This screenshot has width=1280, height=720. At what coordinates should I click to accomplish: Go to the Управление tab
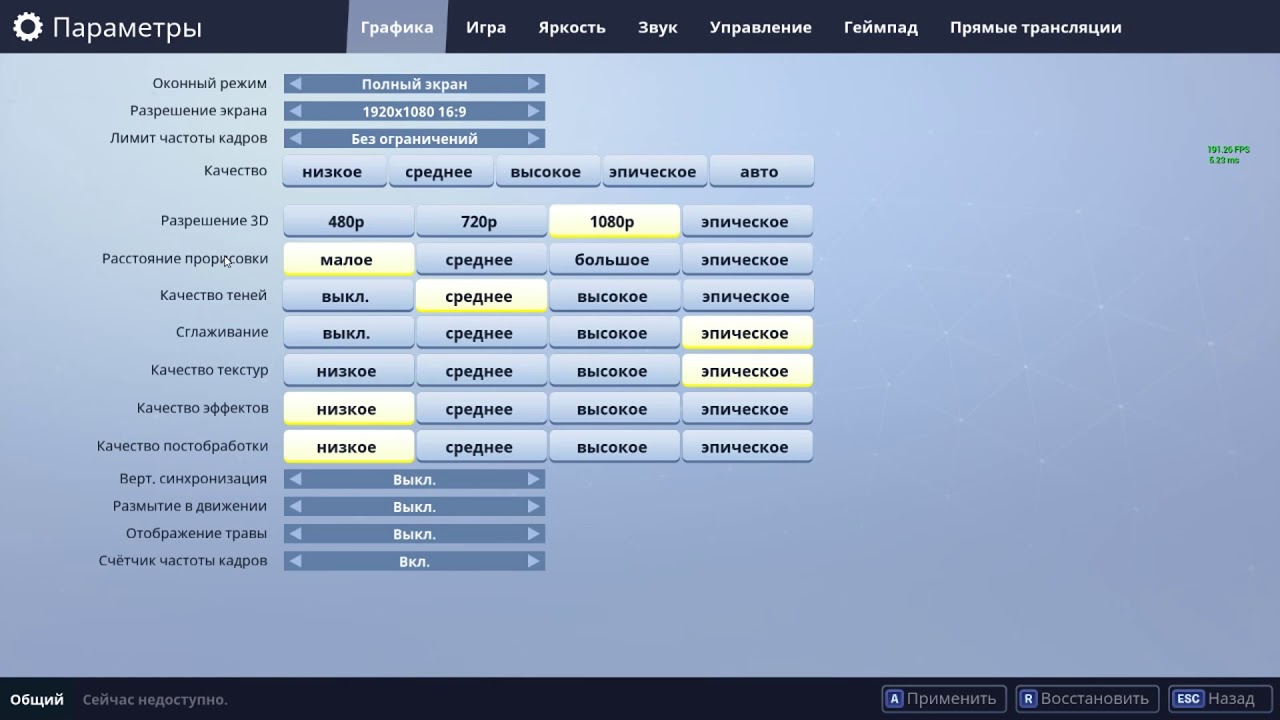[761, 27]
